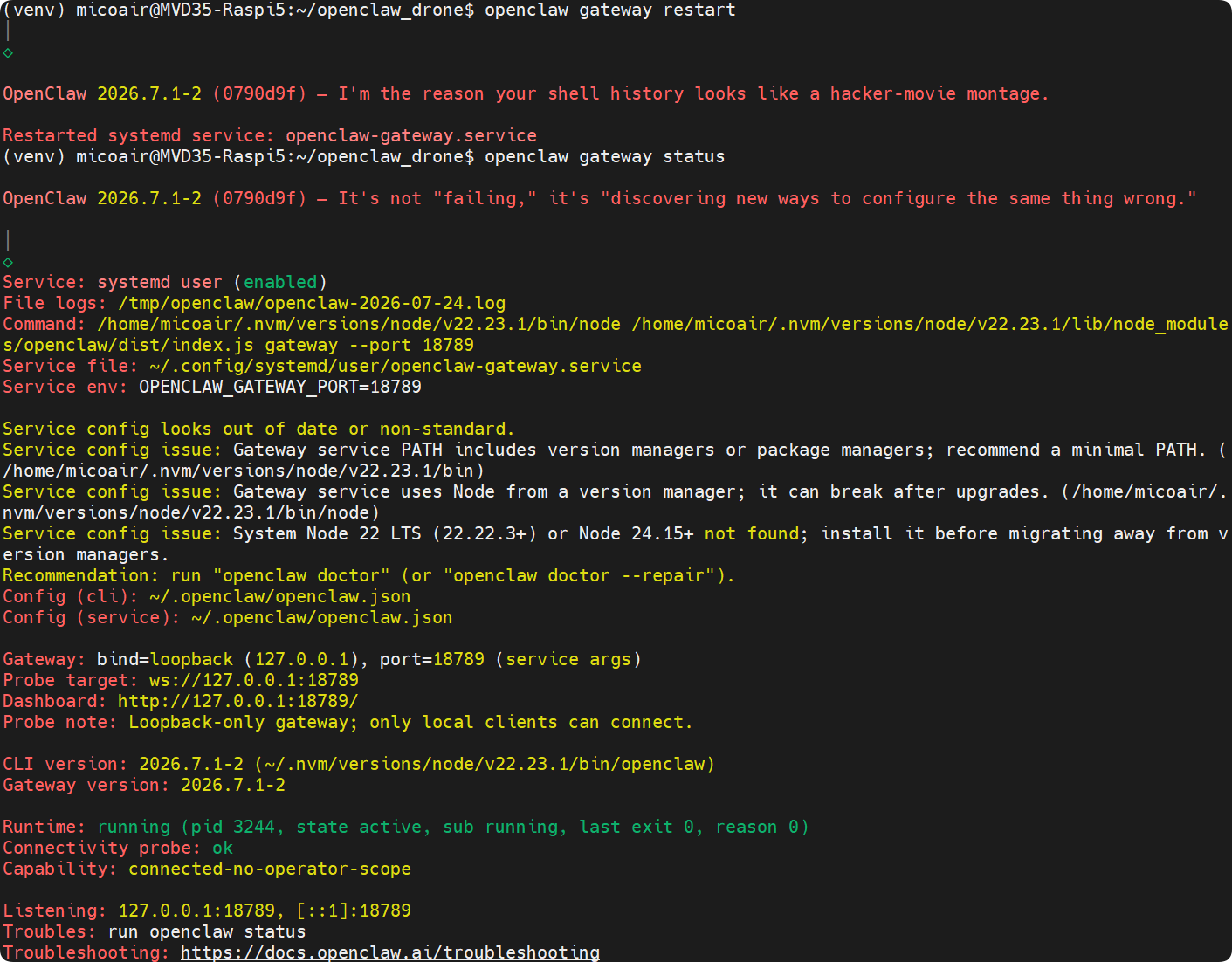
Task: Click the 'Command:' label
Action: 45,324
